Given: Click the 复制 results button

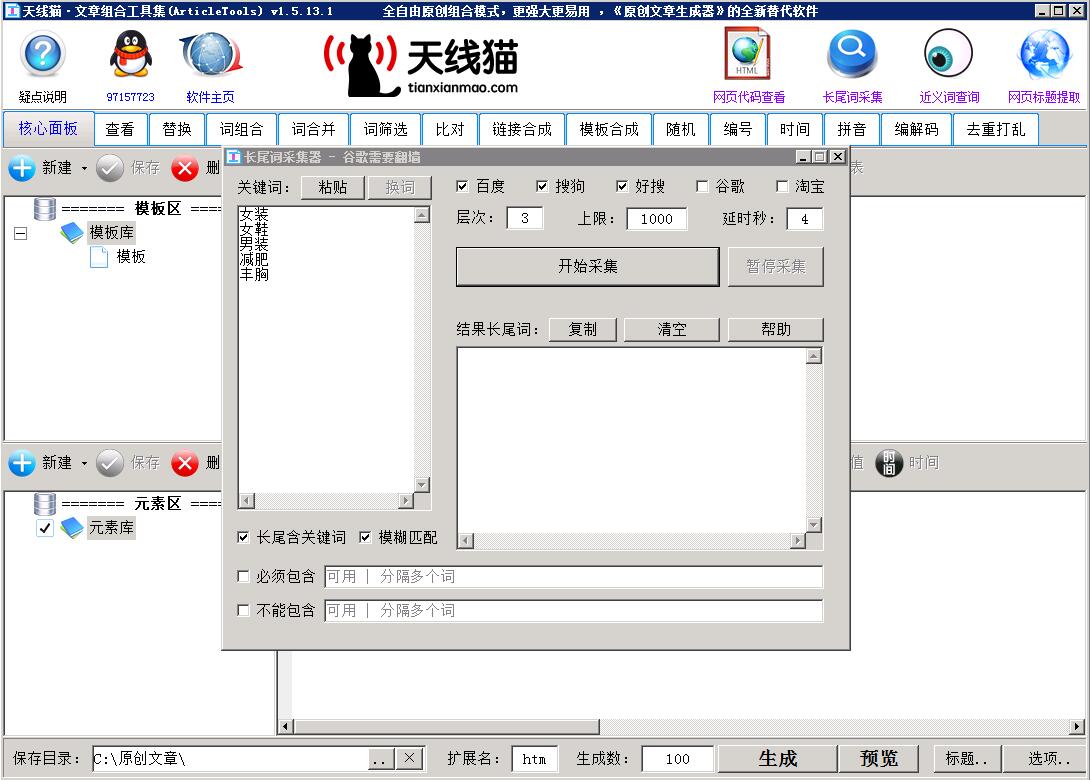Looking at the screenshot, I should (583, 330).
